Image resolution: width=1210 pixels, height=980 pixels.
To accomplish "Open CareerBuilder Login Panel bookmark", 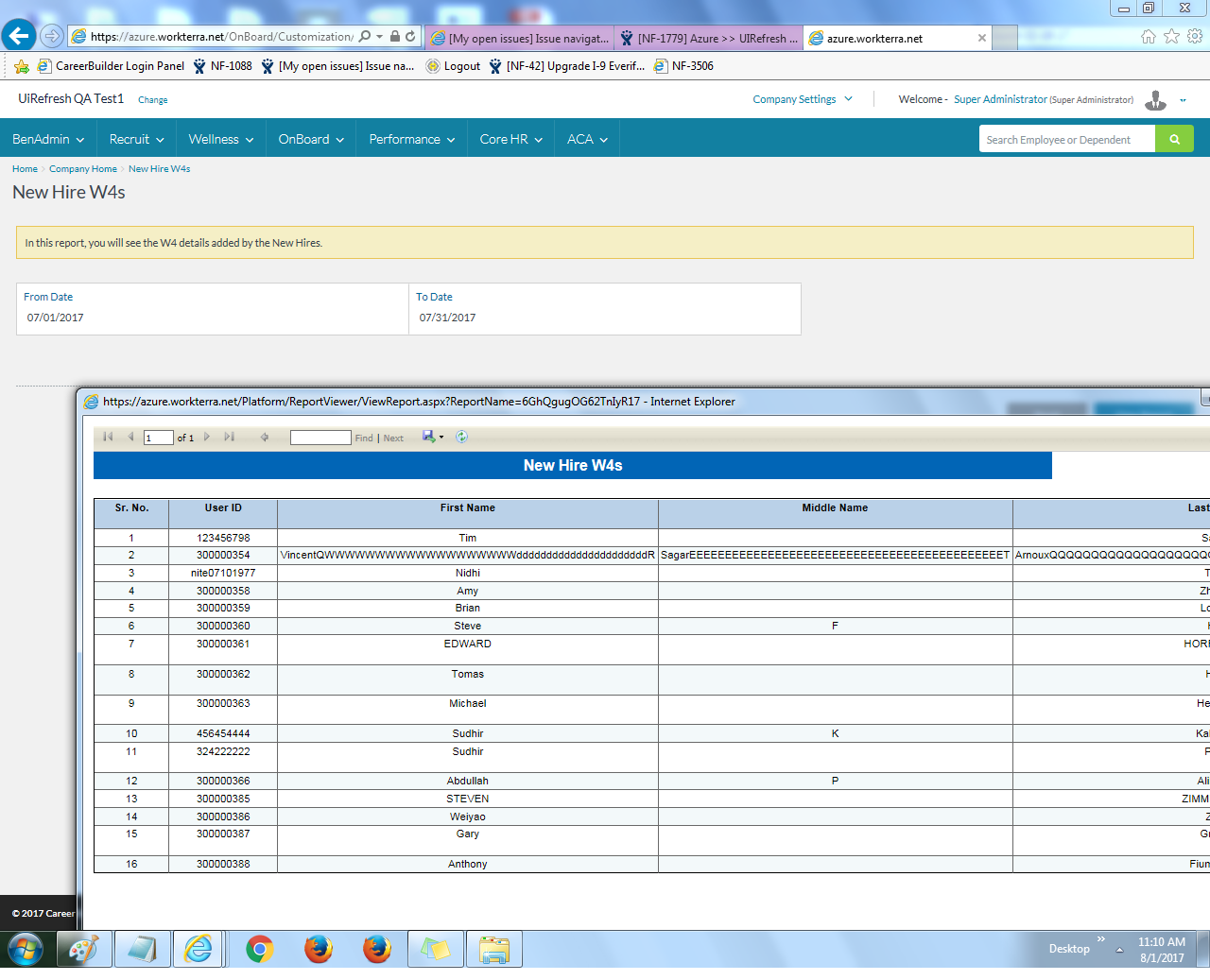I will pyautogui.click(x=111, y=66).
